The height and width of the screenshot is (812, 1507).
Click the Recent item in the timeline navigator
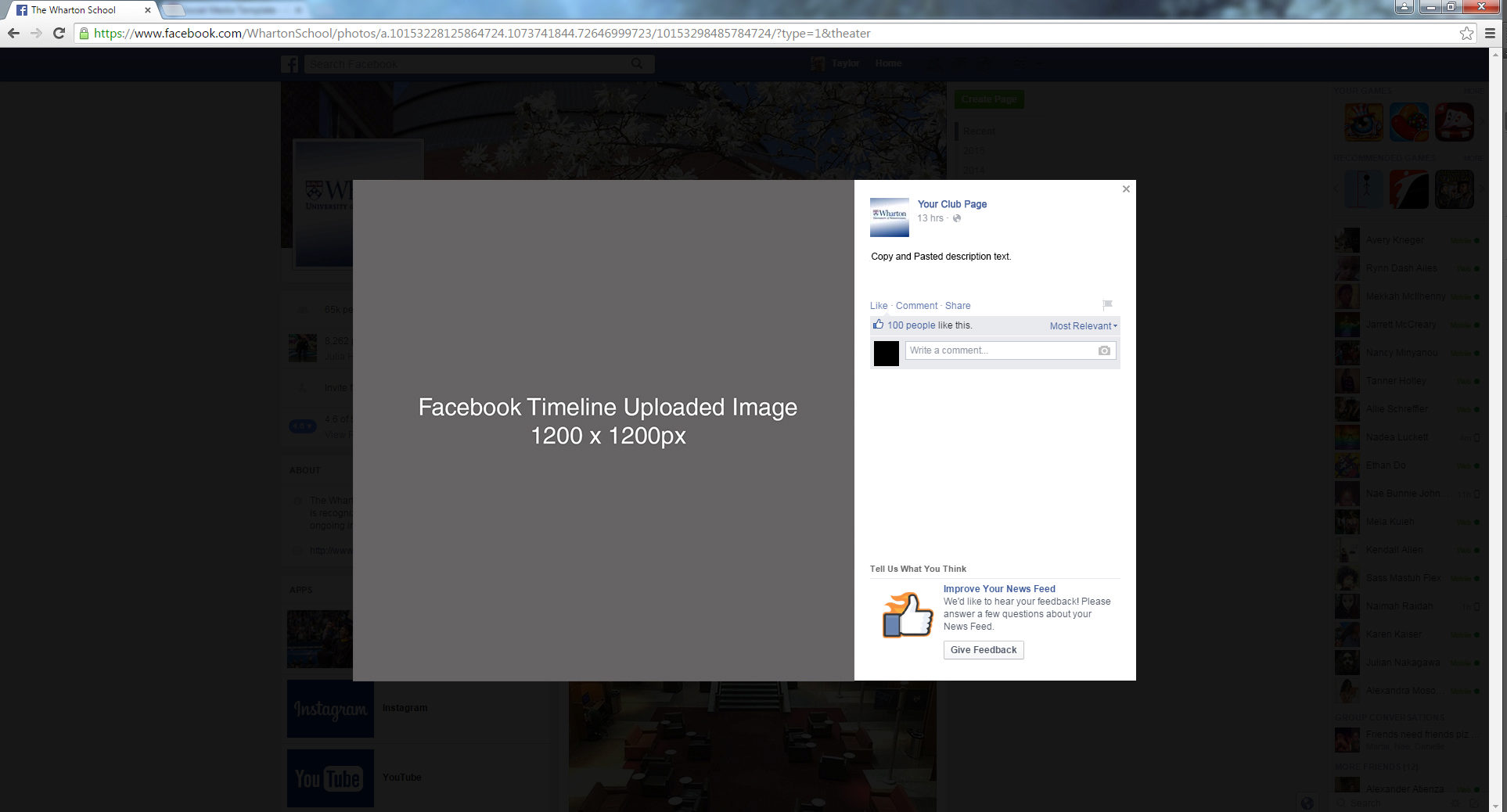tap(979, 131)
